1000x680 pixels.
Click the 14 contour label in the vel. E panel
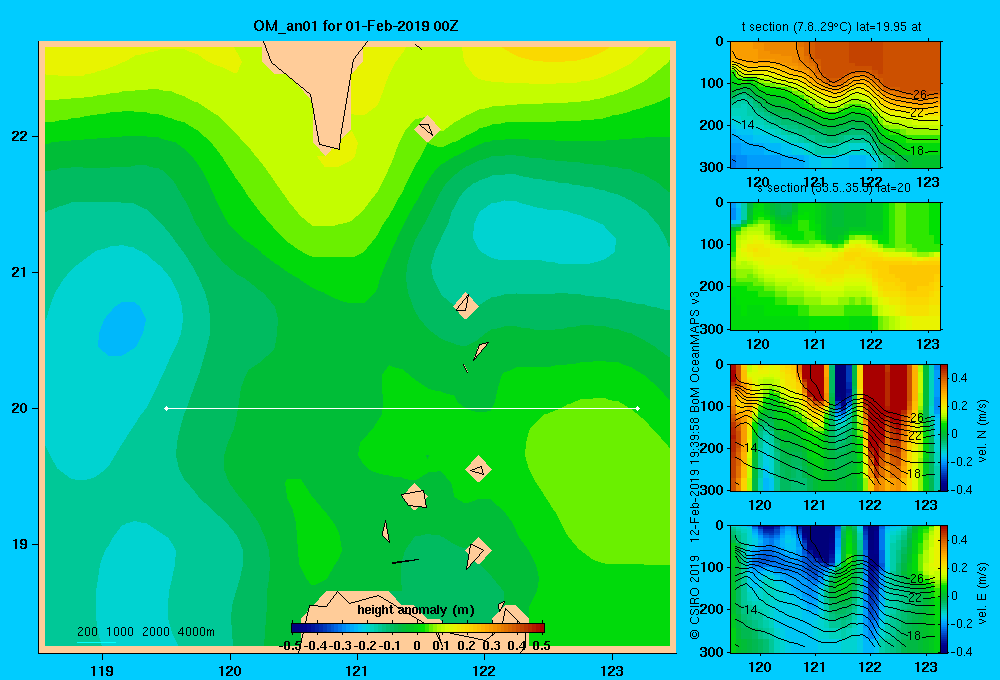pos(751,610)
